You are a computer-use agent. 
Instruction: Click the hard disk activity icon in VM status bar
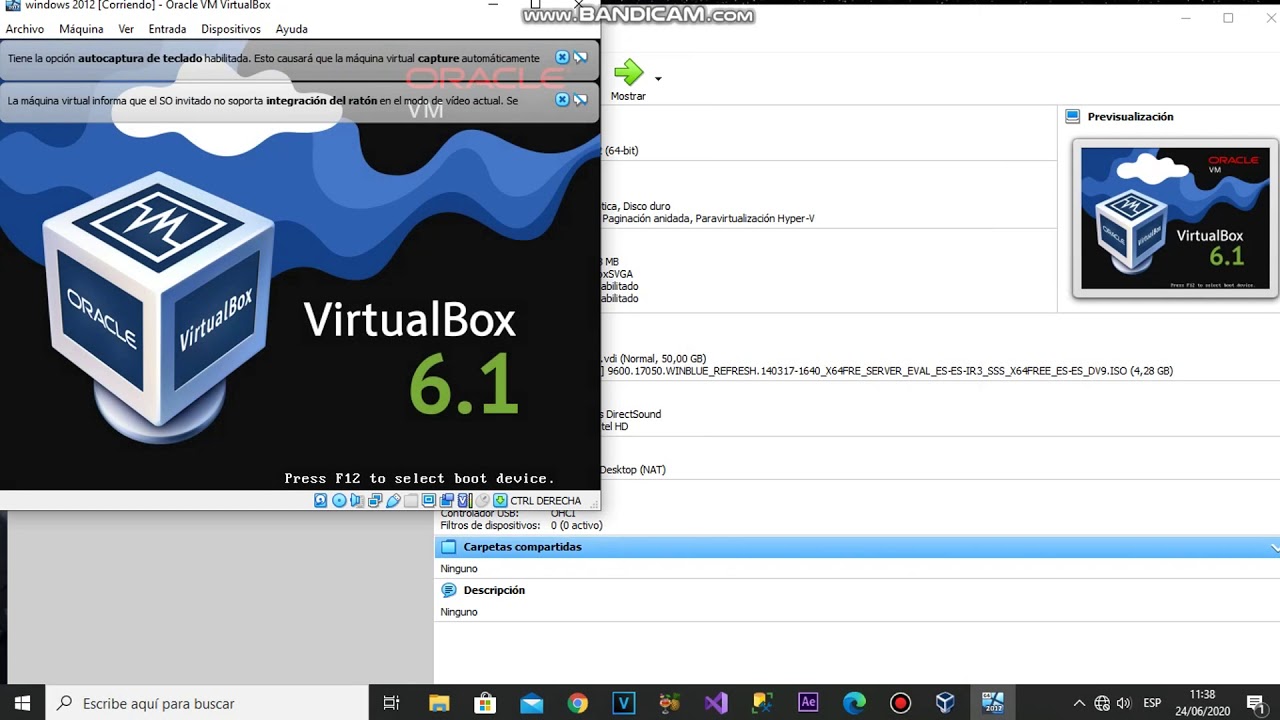coord(321,500)
